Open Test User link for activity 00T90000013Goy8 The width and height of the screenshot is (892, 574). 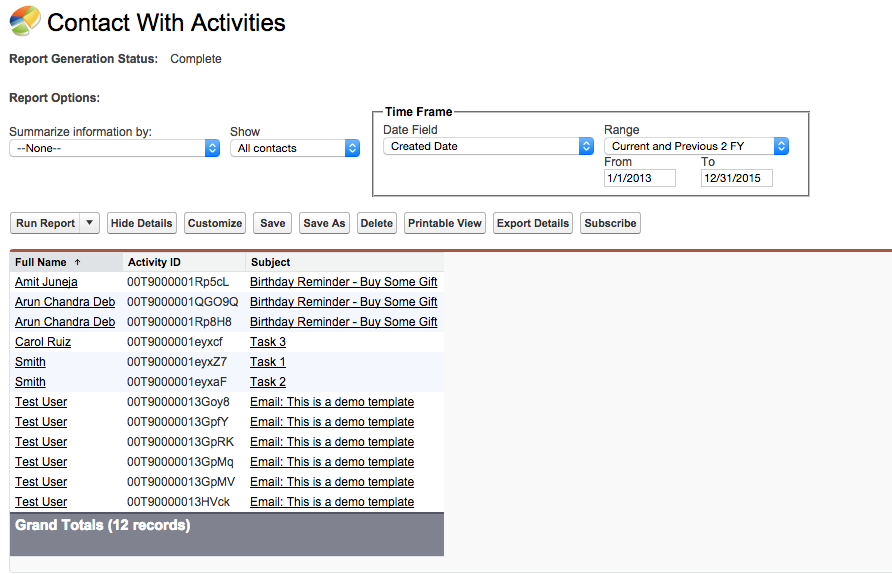point(41,402)
